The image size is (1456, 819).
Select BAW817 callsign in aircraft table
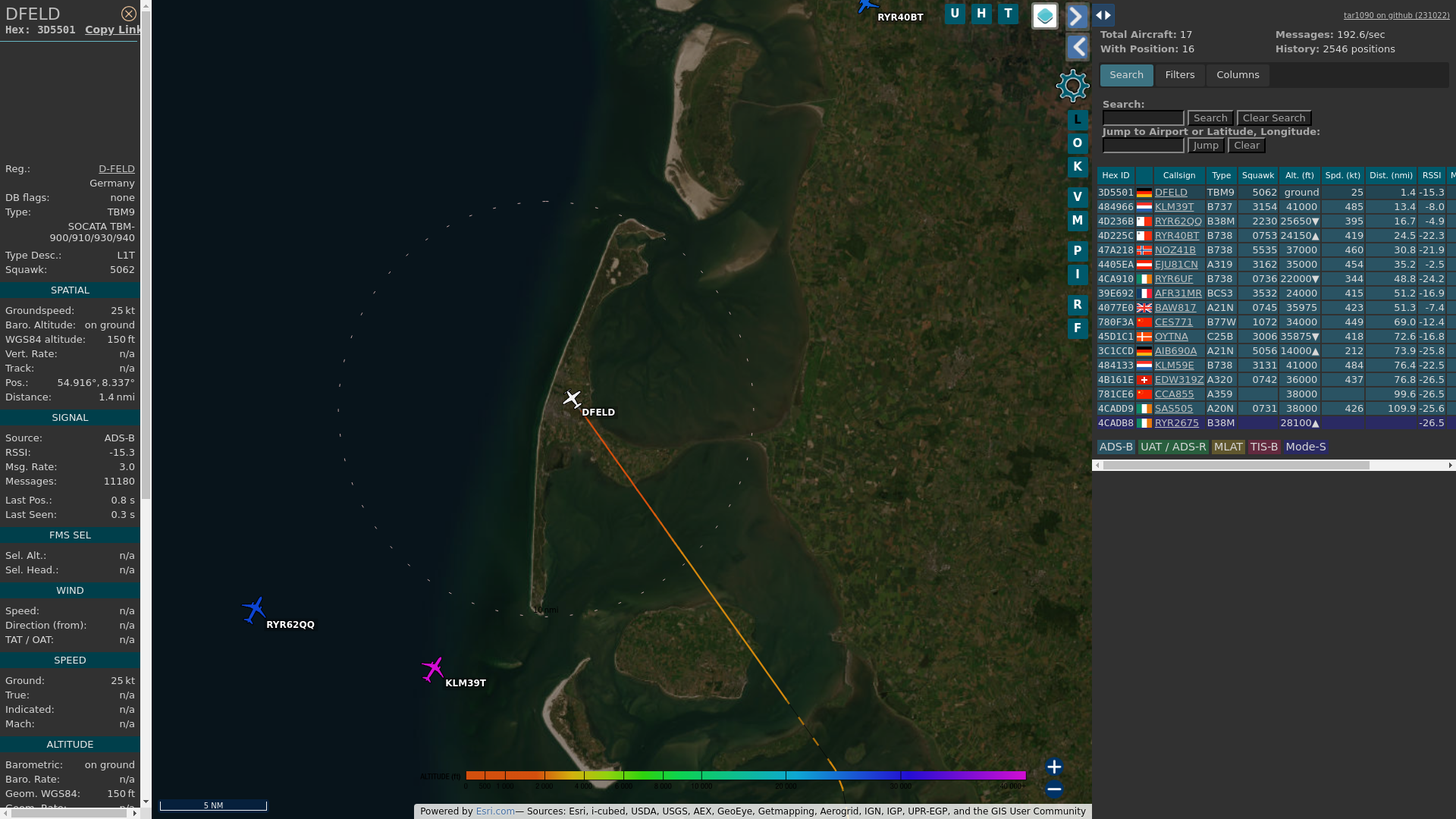(1175, 308)
